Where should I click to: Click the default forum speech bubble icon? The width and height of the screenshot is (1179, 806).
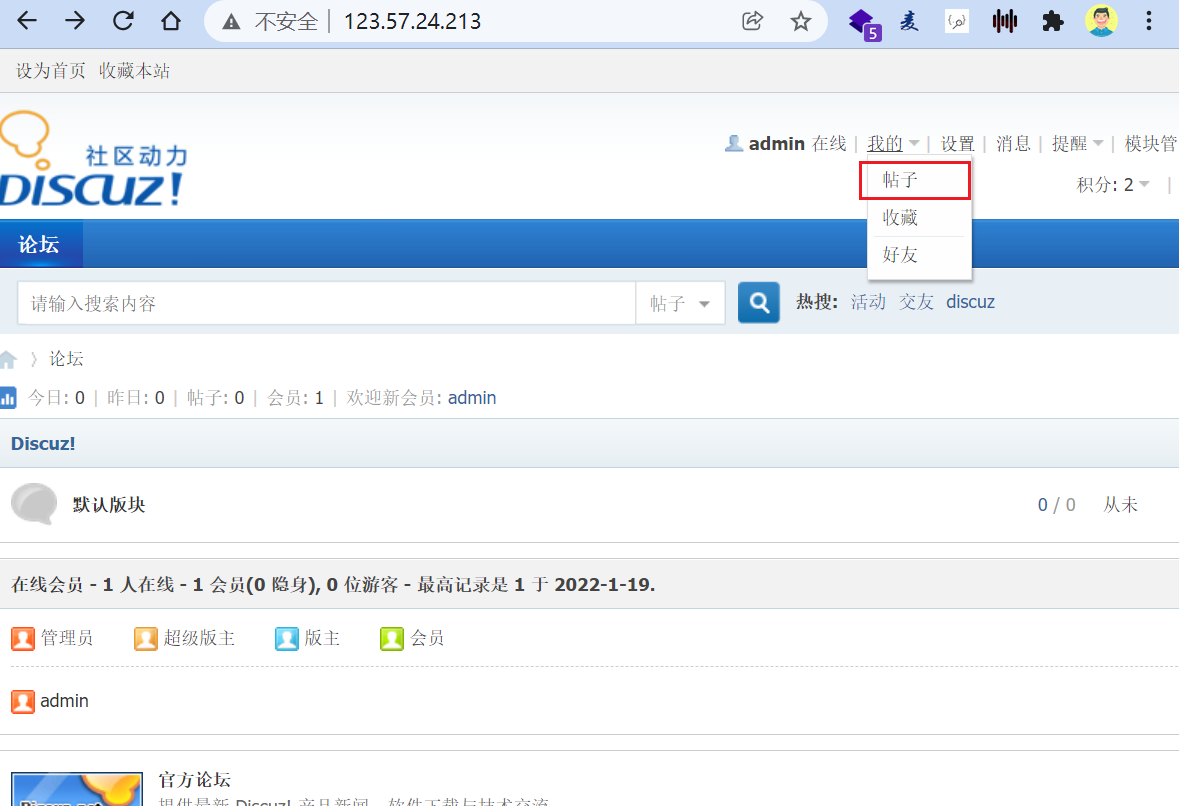point(33,505)
